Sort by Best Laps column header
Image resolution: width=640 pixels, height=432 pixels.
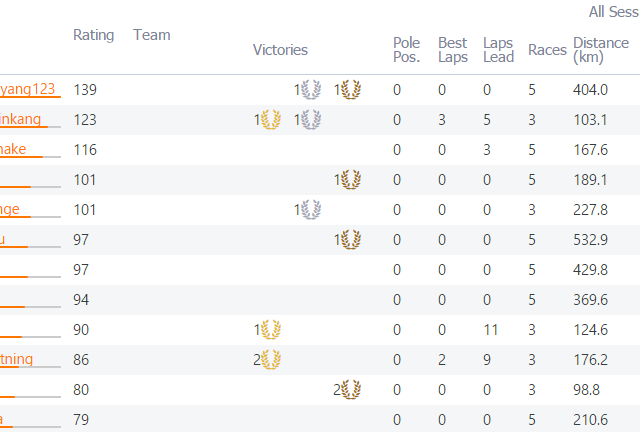[453, 50]
